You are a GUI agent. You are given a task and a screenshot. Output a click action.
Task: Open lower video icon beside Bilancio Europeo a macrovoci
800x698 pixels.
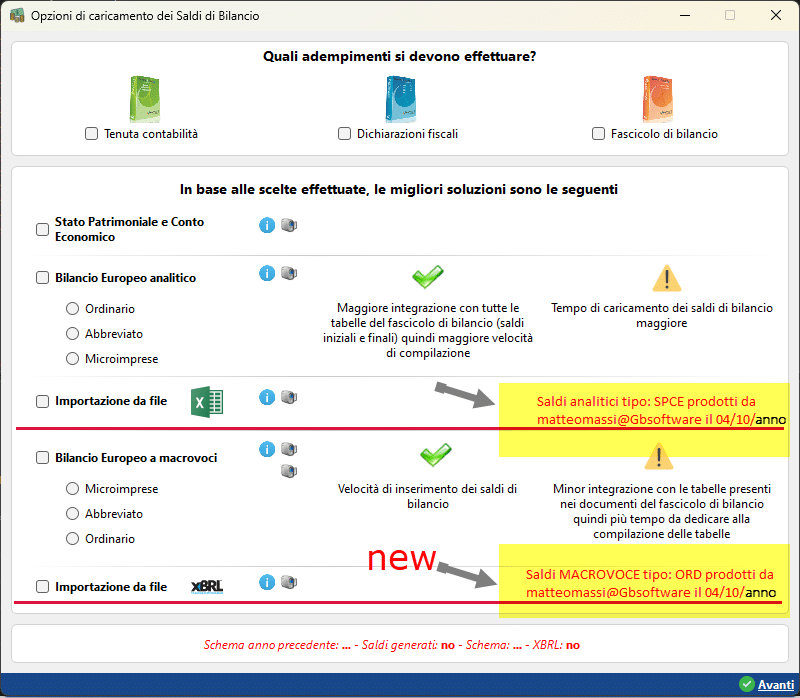[x=289, y=471]
